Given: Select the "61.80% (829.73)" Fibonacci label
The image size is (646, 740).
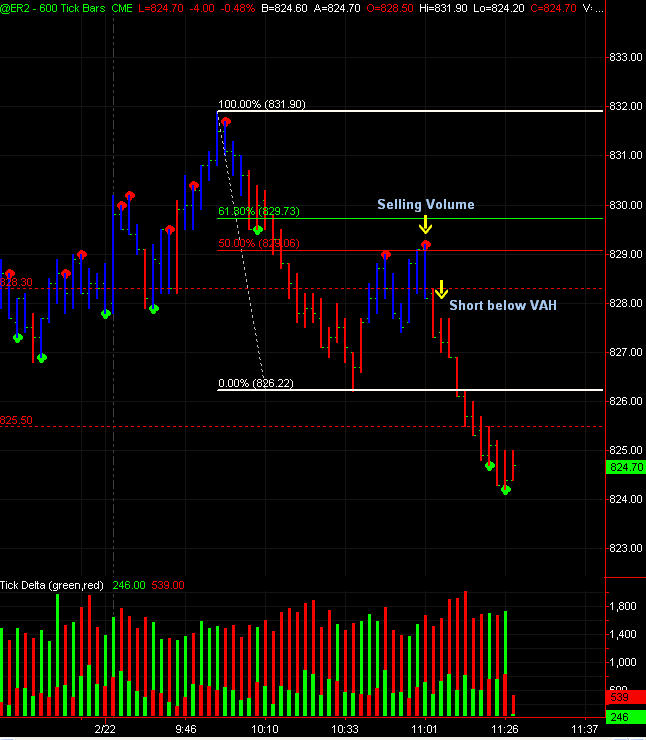Looking at the screenshot, I should (x=259, y=211).
